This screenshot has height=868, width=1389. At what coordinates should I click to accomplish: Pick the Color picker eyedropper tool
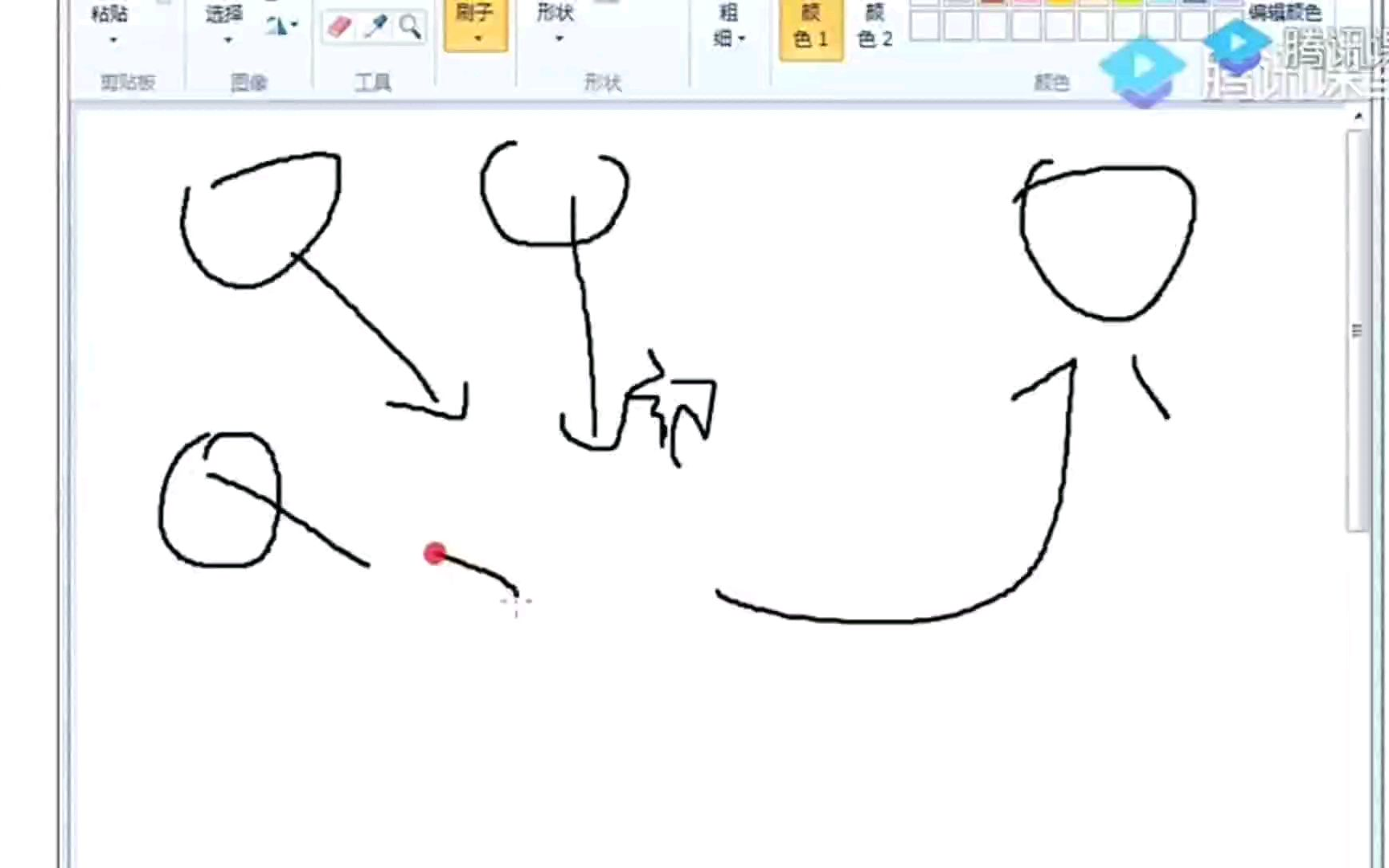point(375,27)
